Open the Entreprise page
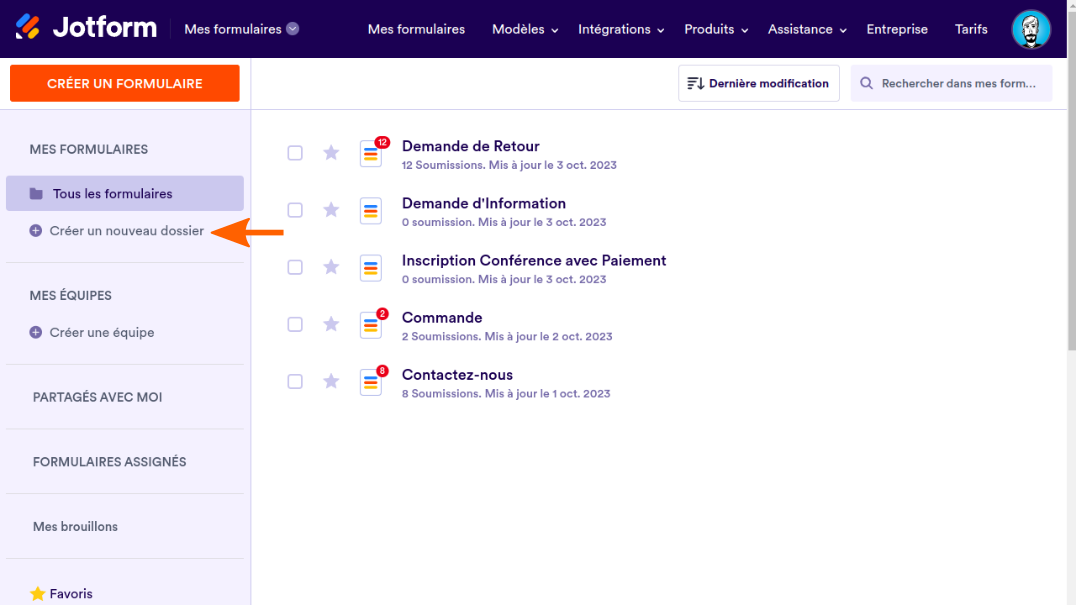 tap(897, 29)
